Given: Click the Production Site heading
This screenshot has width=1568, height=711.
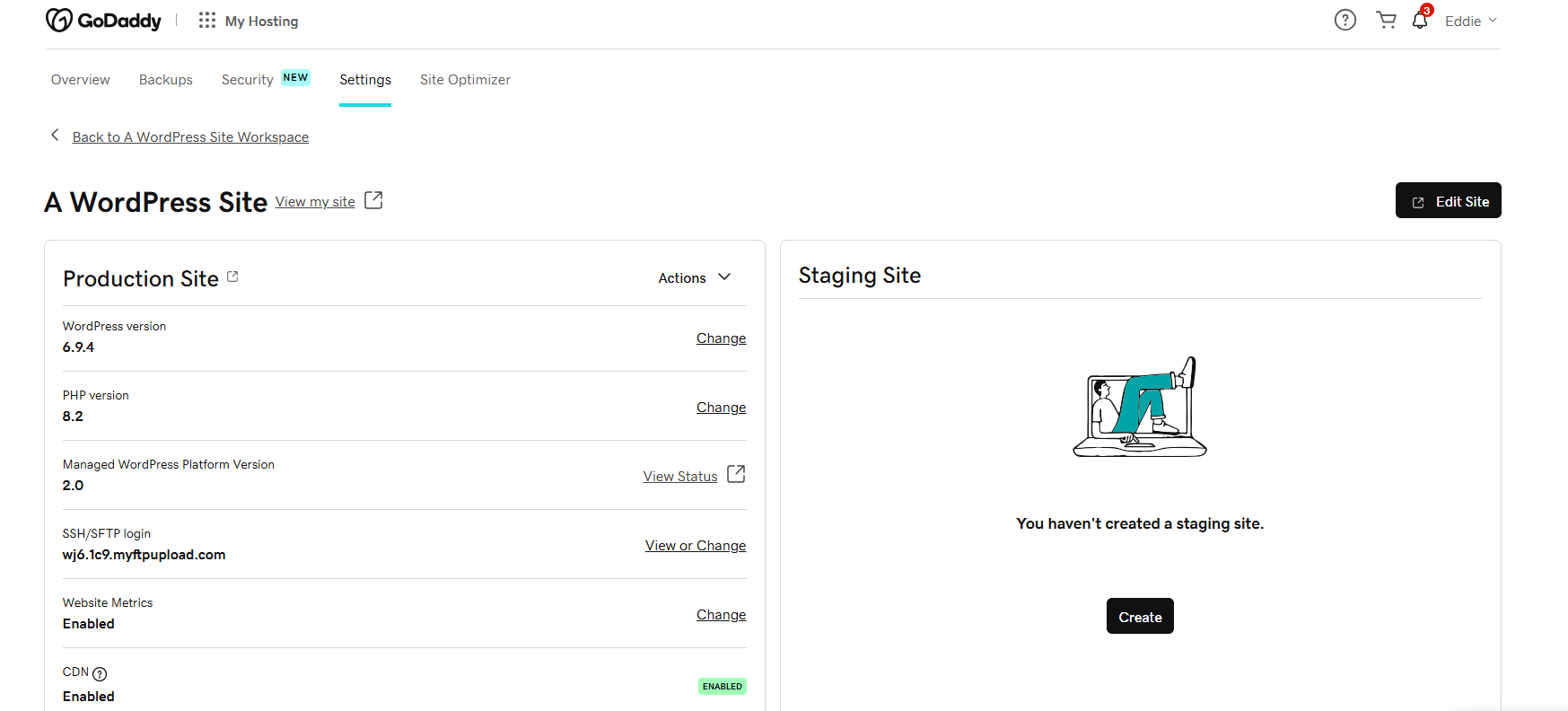Looking at the screenshot, I should (x=141, y=278).
